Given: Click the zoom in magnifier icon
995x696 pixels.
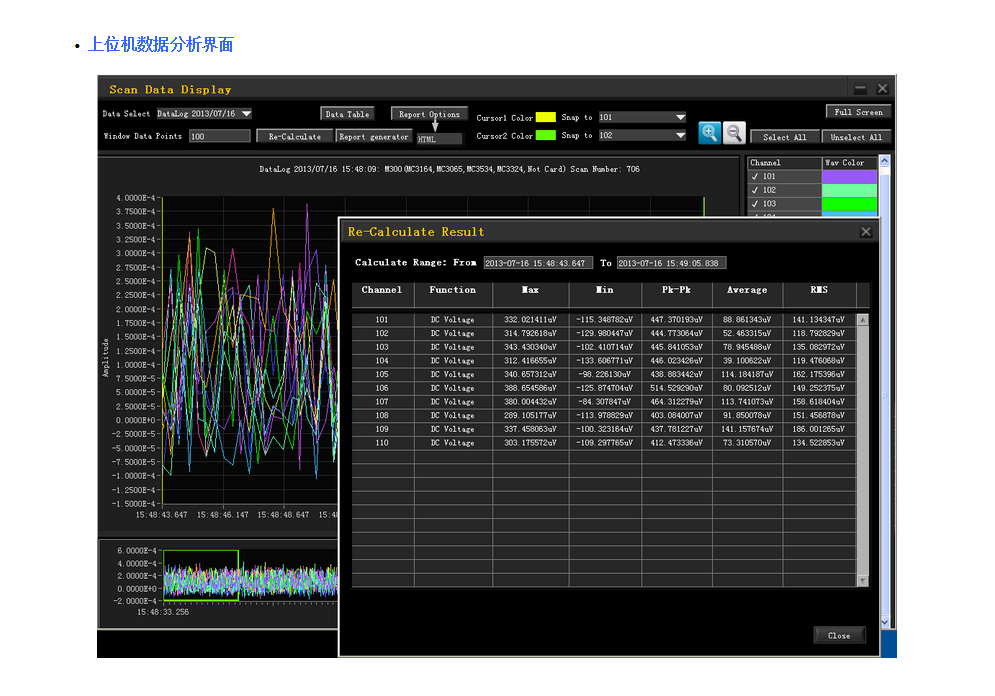Looking at the screenshot, I should coord(709,133).
